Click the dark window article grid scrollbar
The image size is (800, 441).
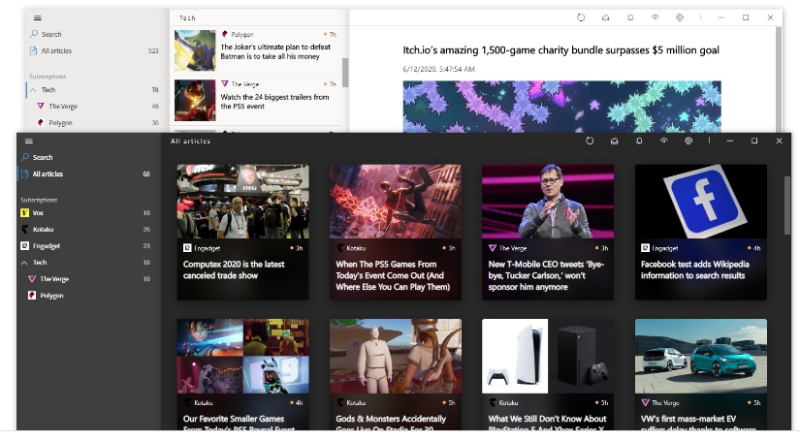tap(787, 204)
